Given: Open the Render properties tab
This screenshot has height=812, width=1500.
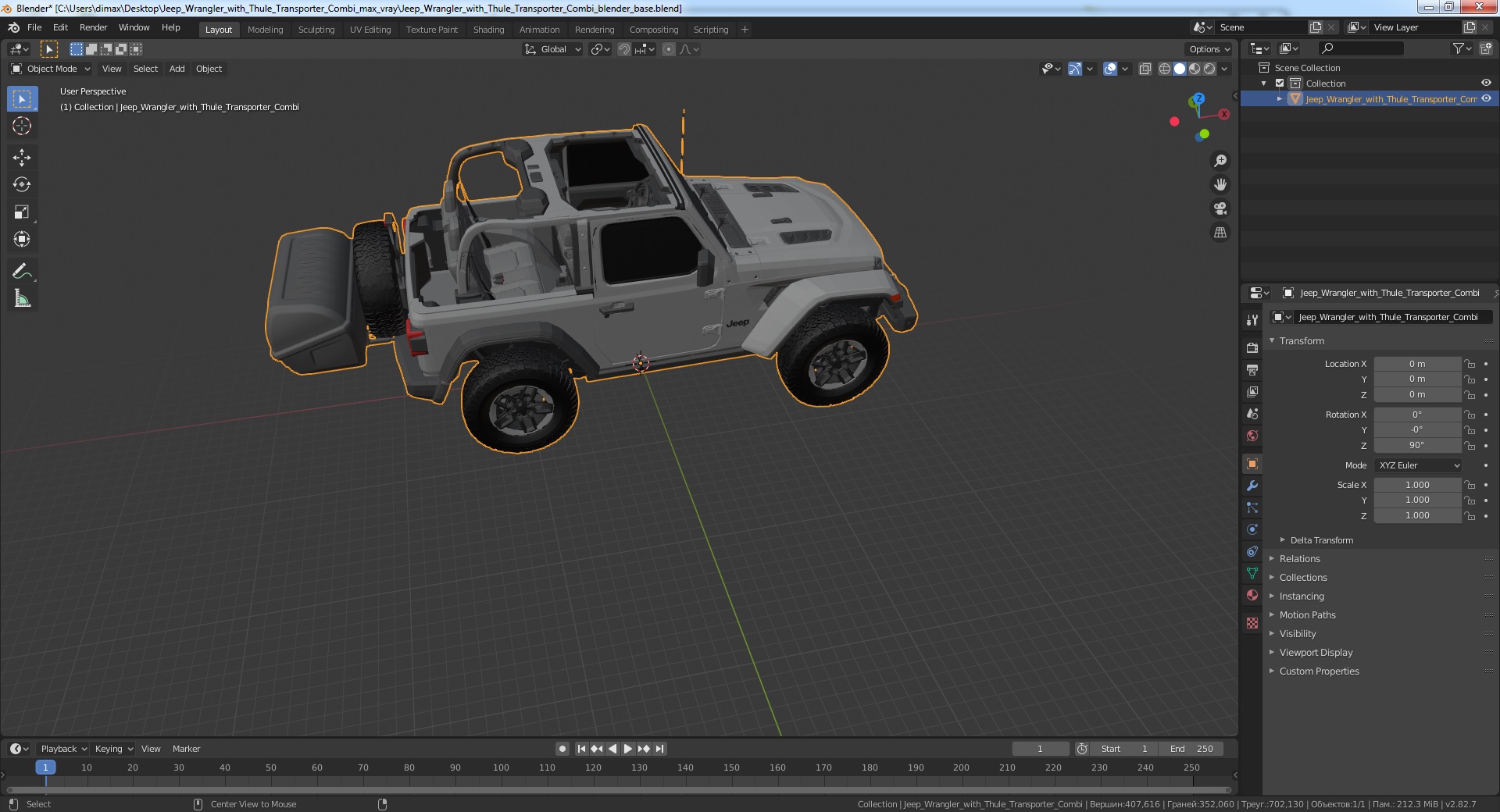Looking at the screenshot, I should pos(1252,347).
